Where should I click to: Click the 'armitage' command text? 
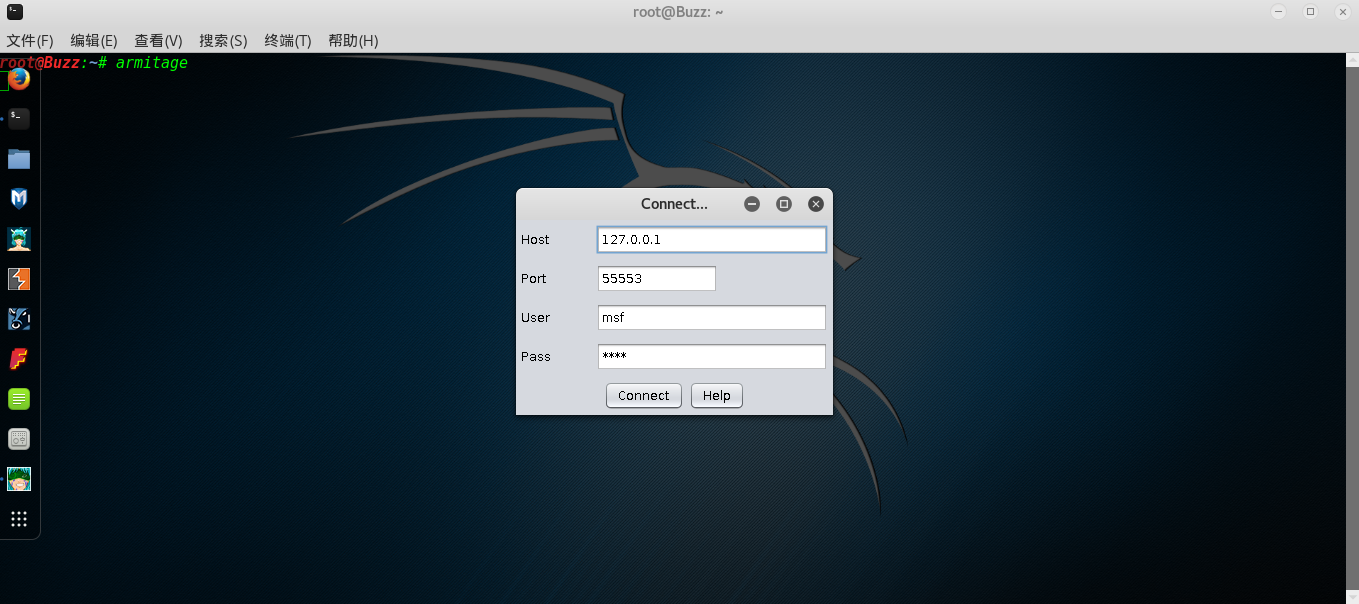152,63
